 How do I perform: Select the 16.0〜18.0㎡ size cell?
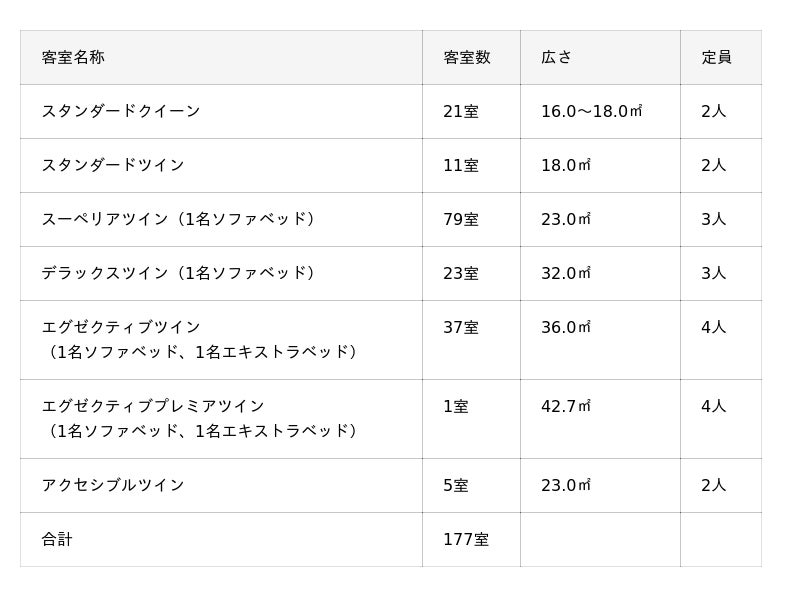pos(591,112)
